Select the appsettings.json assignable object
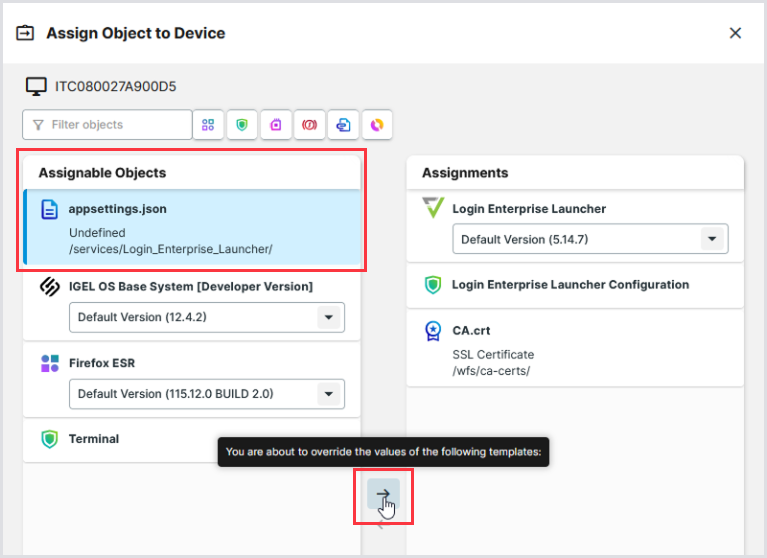767x558 pixels. [x=192, y=228]
